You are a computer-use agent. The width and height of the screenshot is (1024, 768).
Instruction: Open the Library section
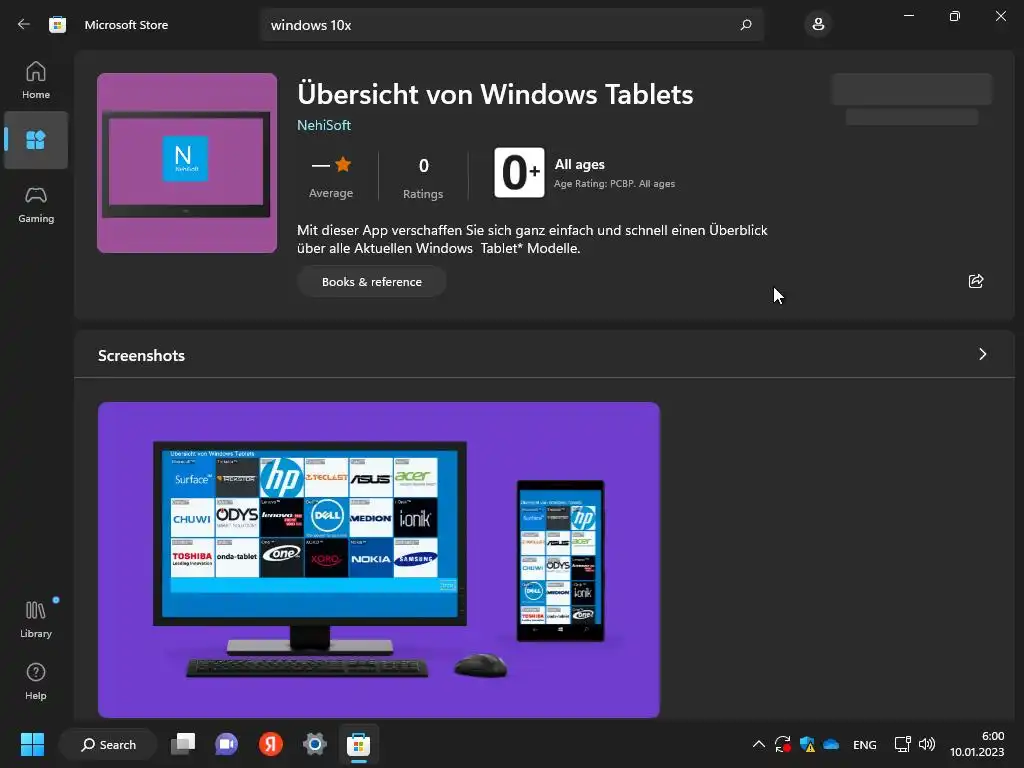[x=36, y=620]
